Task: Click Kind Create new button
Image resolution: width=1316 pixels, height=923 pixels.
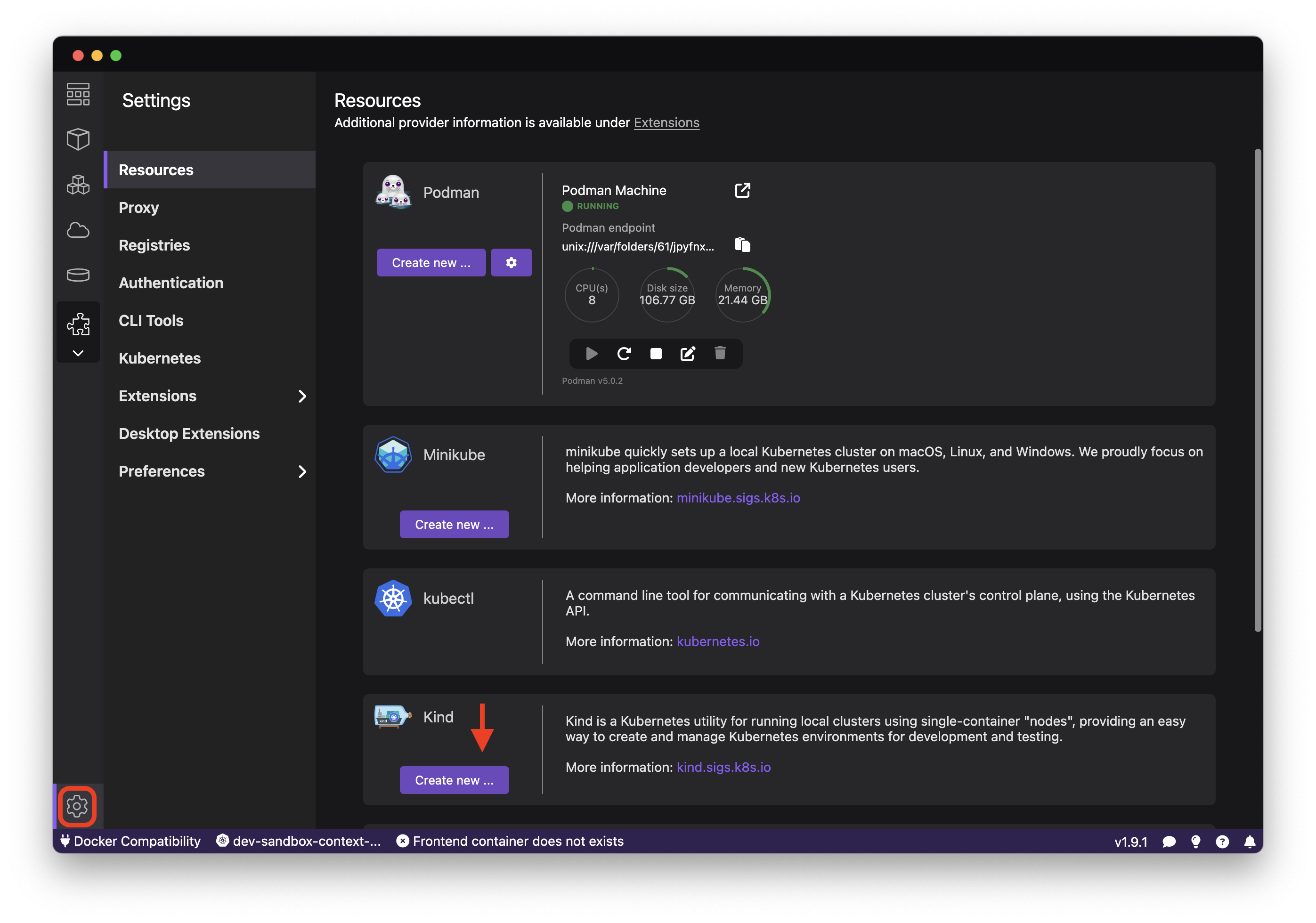Action: pyautogui.click(x=454, y=780)
